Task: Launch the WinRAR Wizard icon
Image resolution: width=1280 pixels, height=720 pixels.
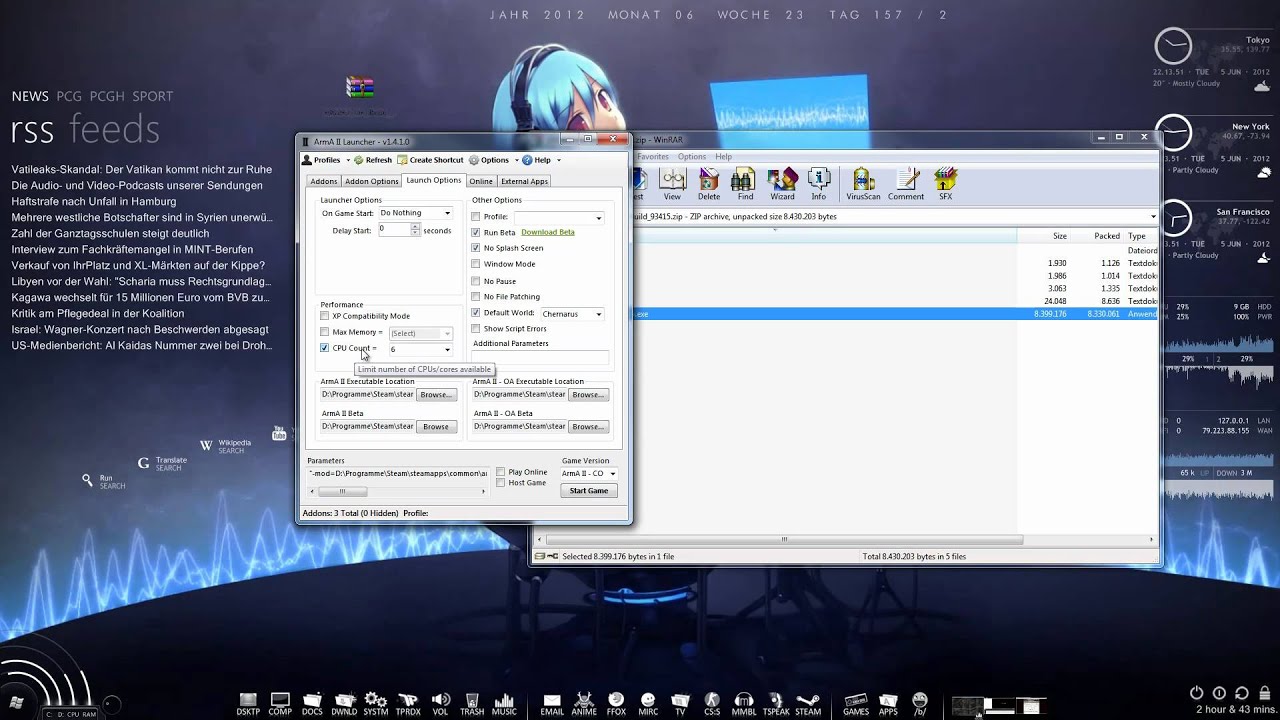Action: [x=782, y=183]
